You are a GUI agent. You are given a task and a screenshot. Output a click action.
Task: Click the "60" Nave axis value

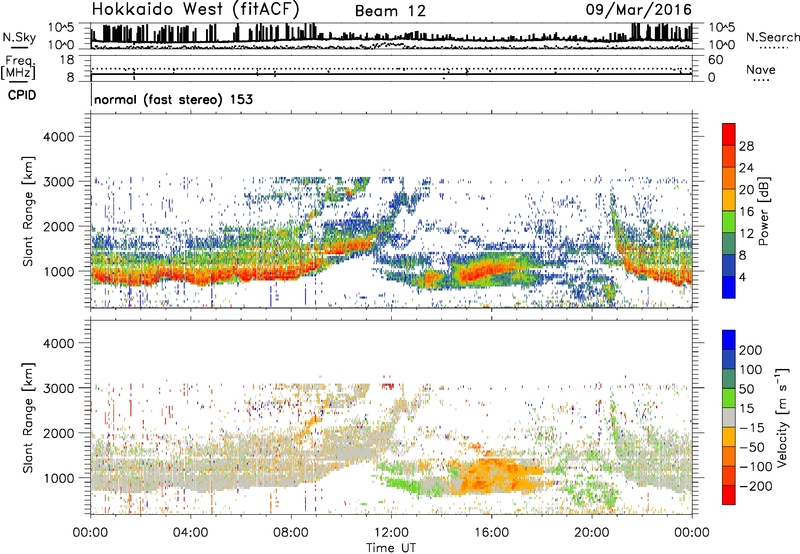[x=715, y=60]
